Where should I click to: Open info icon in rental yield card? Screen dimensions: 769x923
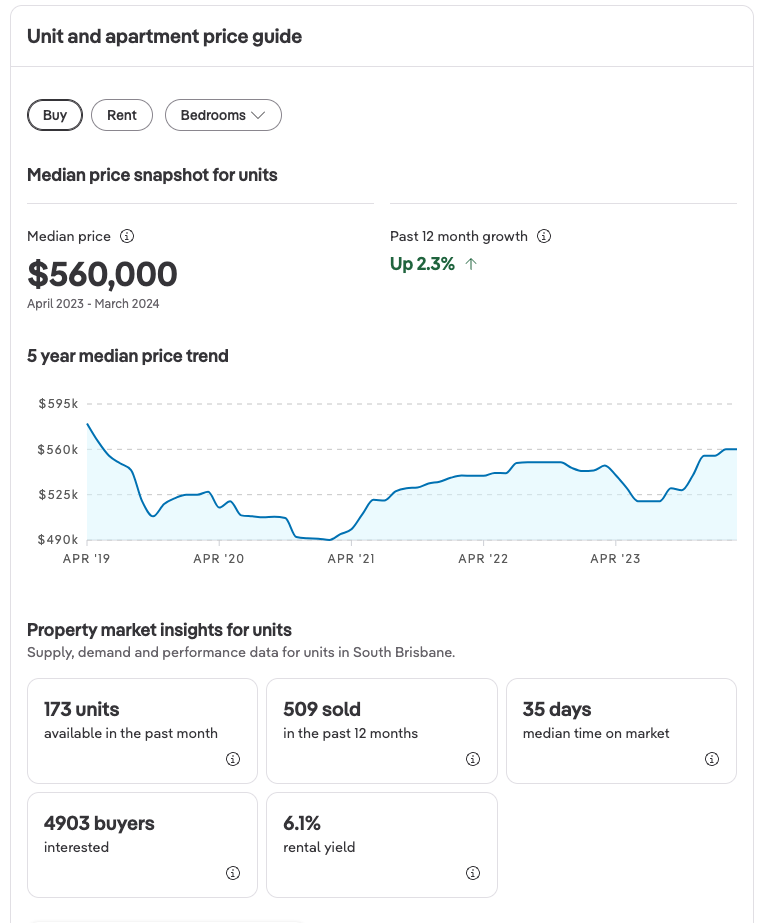[x=473, y=873]
